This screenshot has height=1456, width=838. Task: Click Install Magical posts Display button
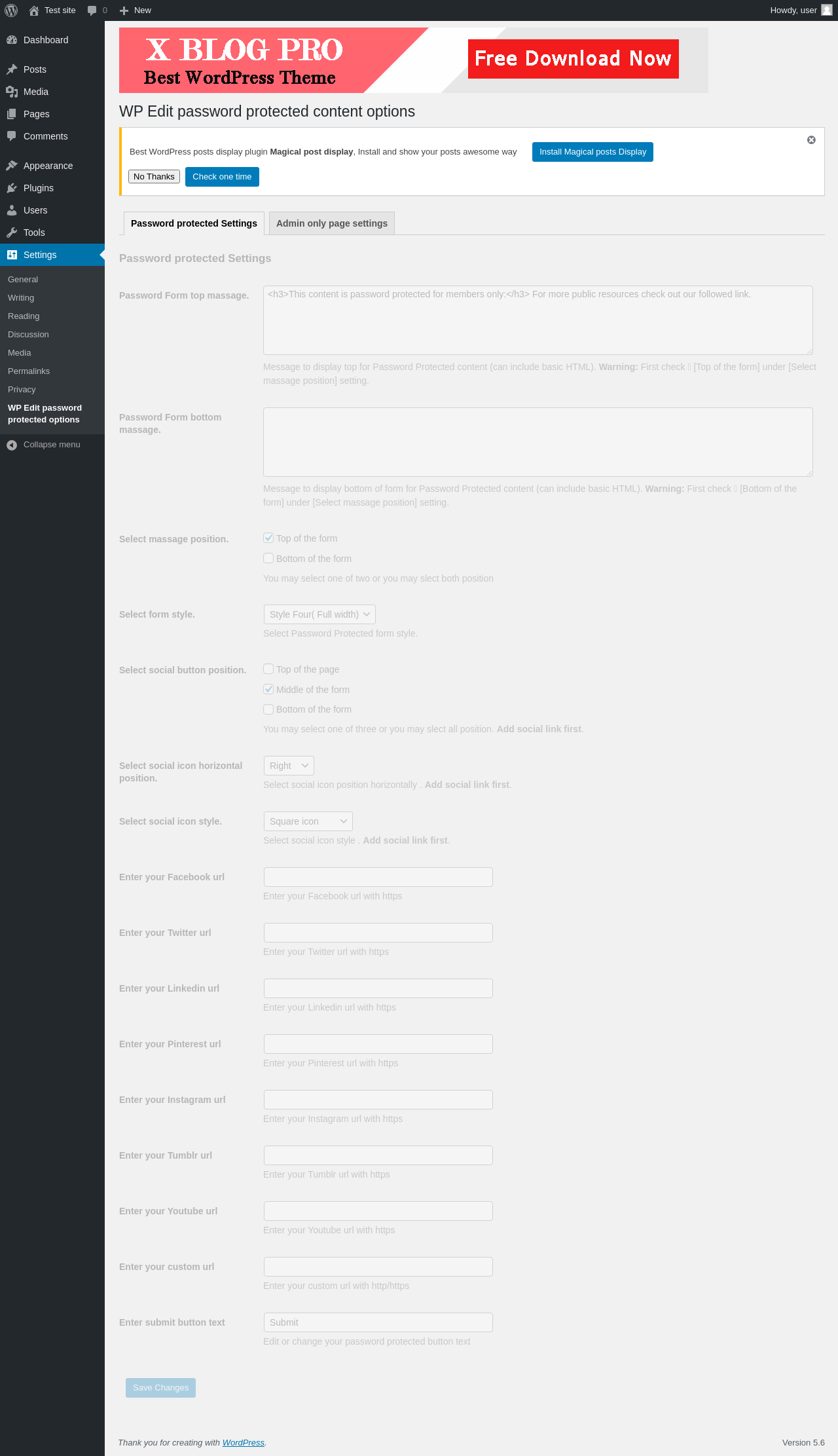click(x=592, y=152)
